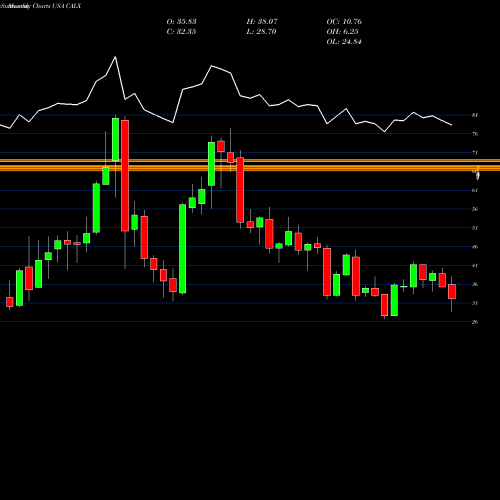Select the high value "H: 38.07"
This screenshot has height=500, width=500.
coord(262,22)
